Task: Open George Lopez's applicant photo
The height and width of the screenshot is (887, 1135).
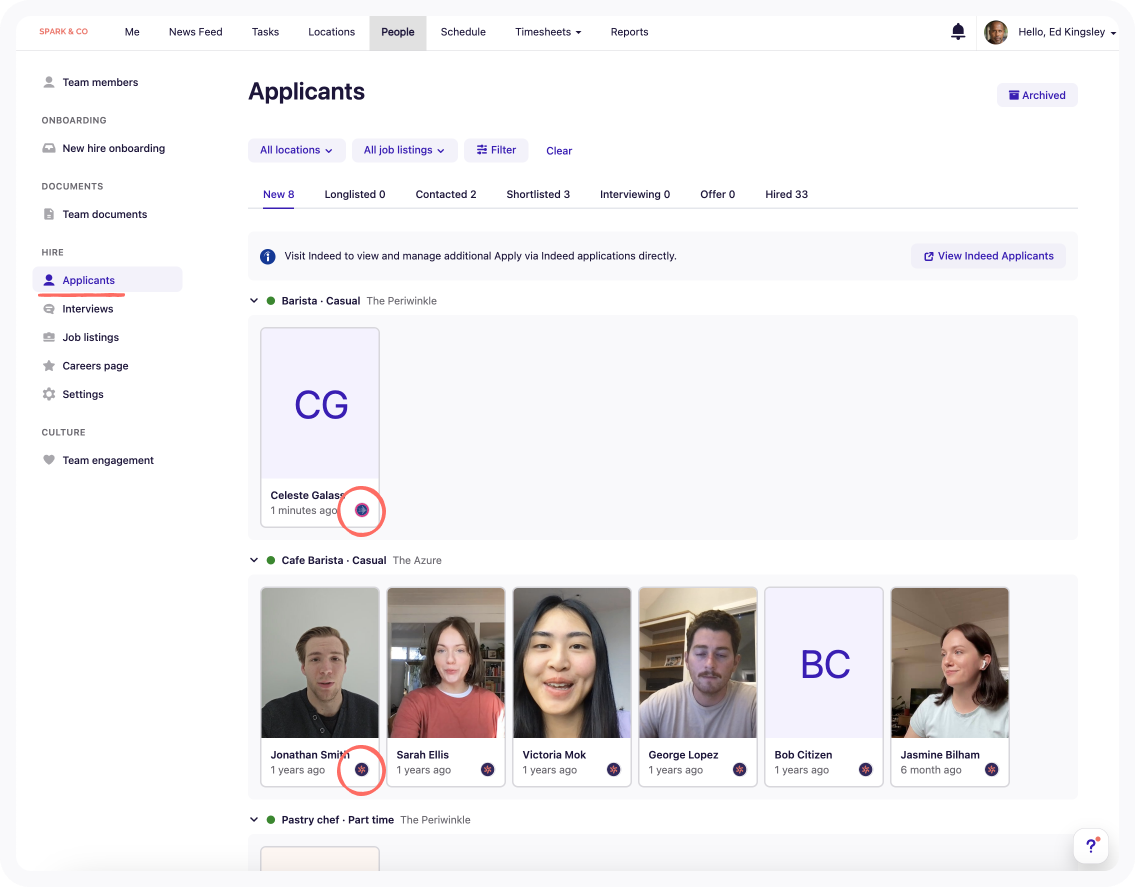Action: click(698, 663)
